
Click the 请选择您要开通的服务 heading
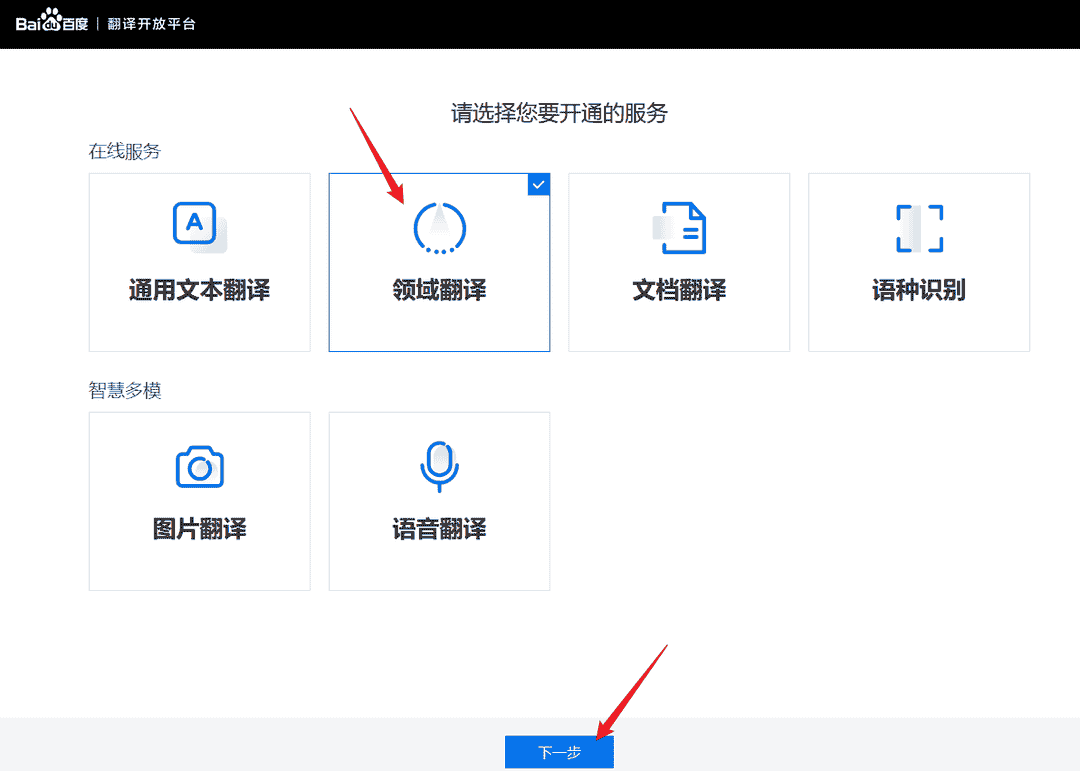(559, 114)
